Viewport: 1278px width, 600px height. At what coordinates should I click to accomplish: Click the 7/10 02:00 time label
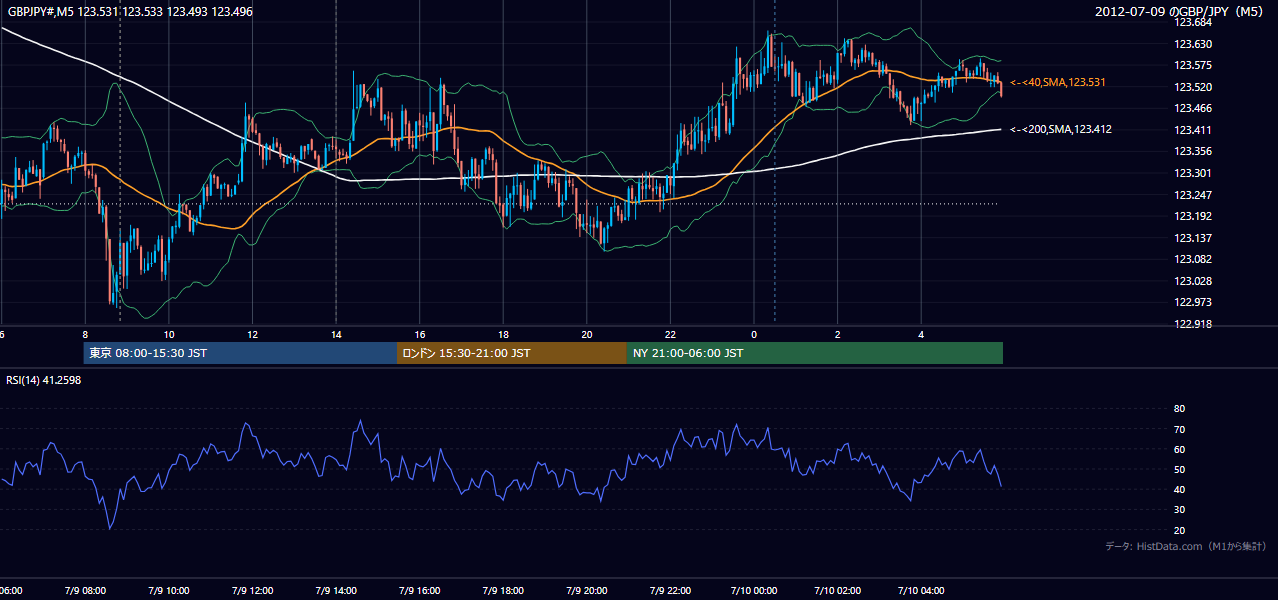click(x=837, y=590)
